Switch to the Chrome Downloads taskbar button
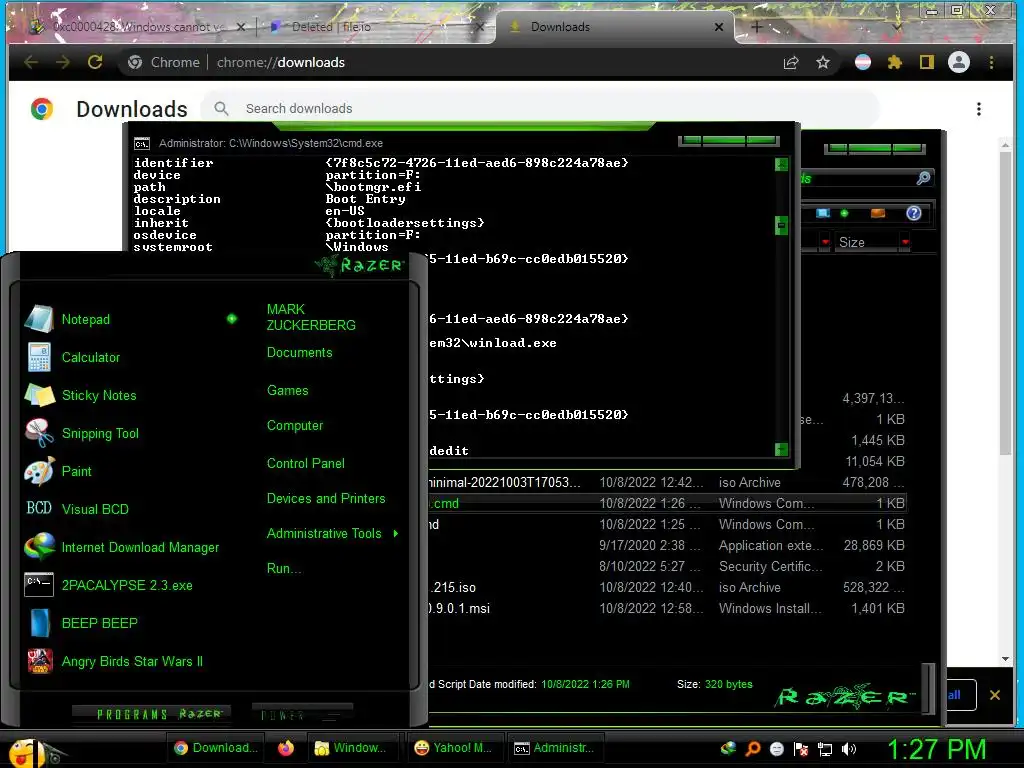Screen dimensions: 1024x768 [x=216, y=748]
